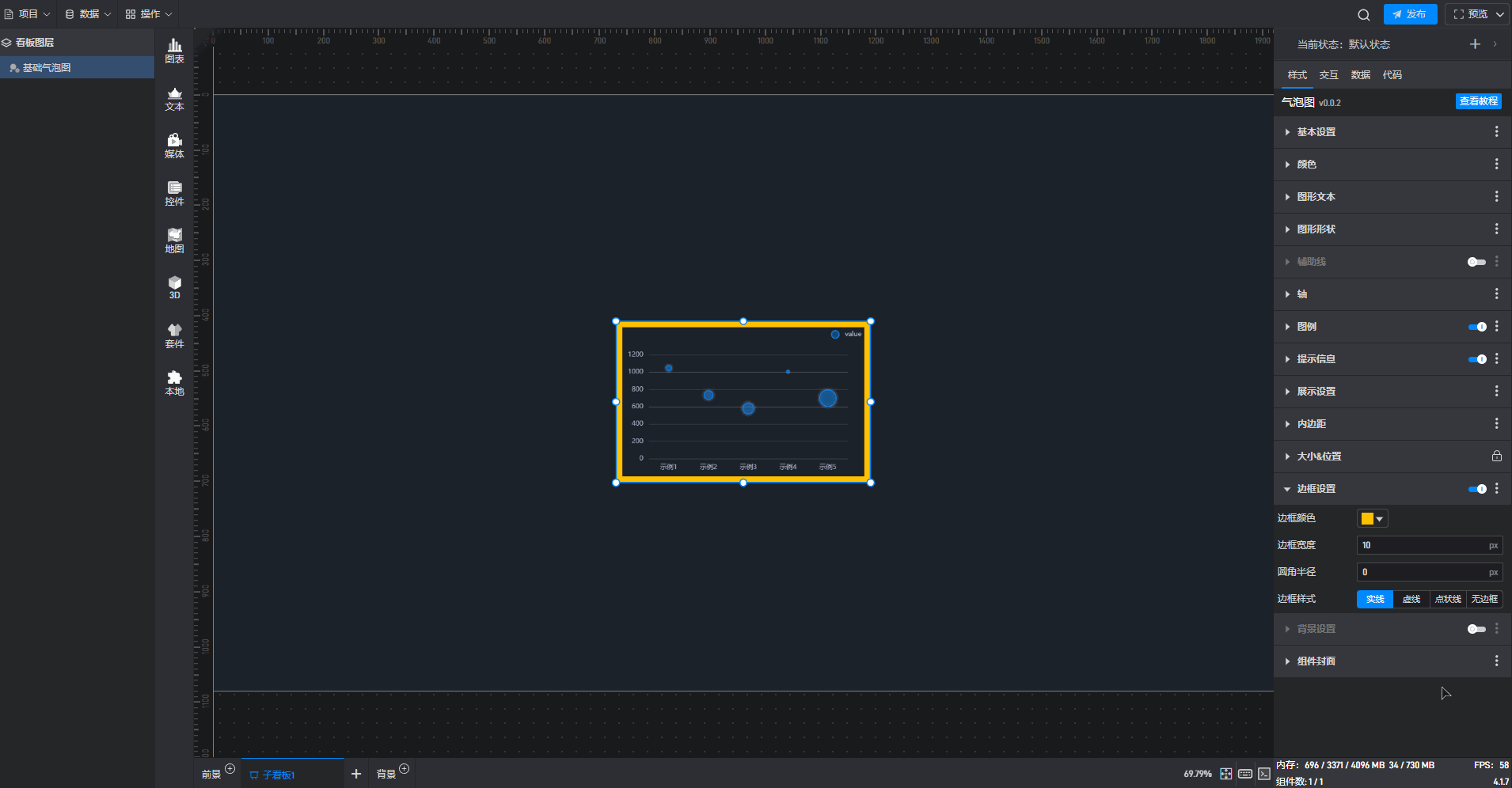Viewport: 1512px width, 788px height.
Task: Select the 基础气泡图 layer
Action: pyautogui.click(x=77, y=68)
